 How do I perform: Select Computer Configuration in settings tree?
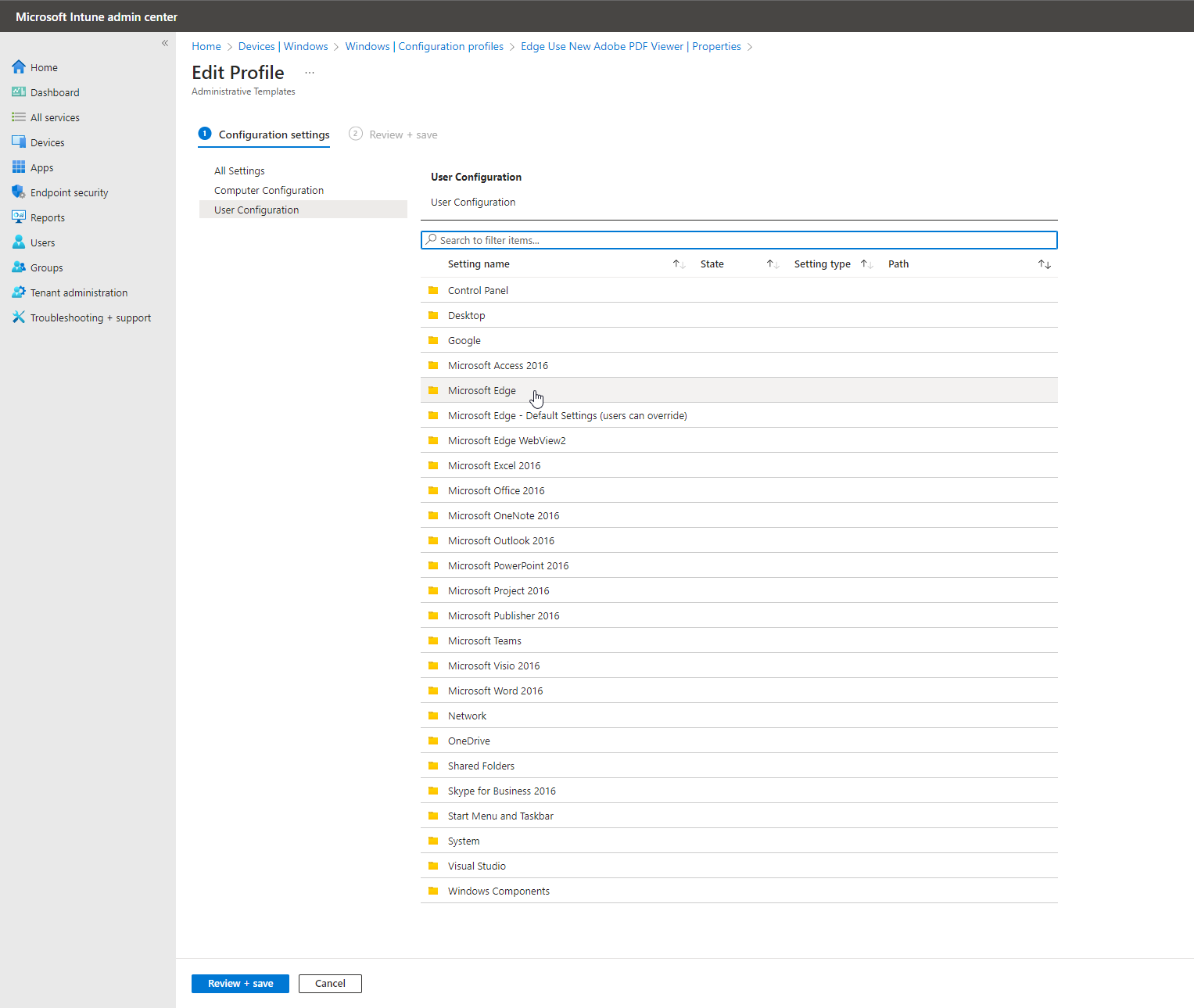pos(269,190)
